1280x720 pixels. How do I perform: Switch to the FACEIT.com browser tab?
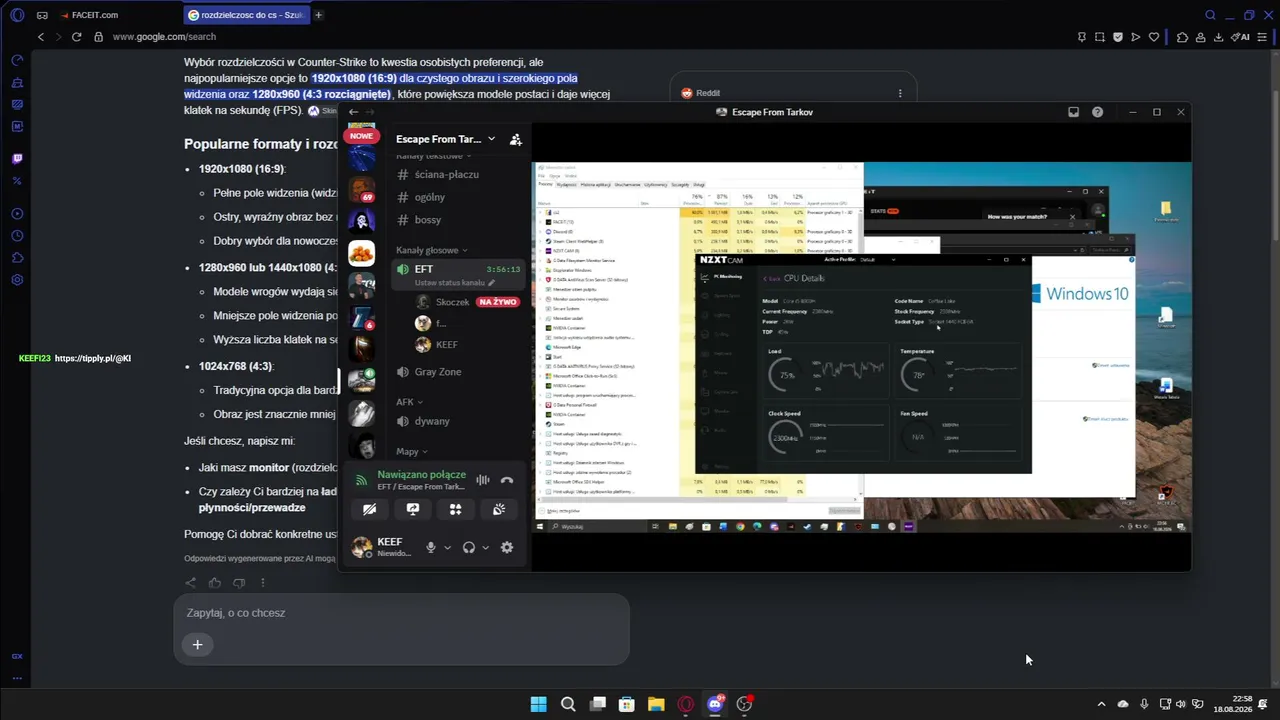pos(115,15)
